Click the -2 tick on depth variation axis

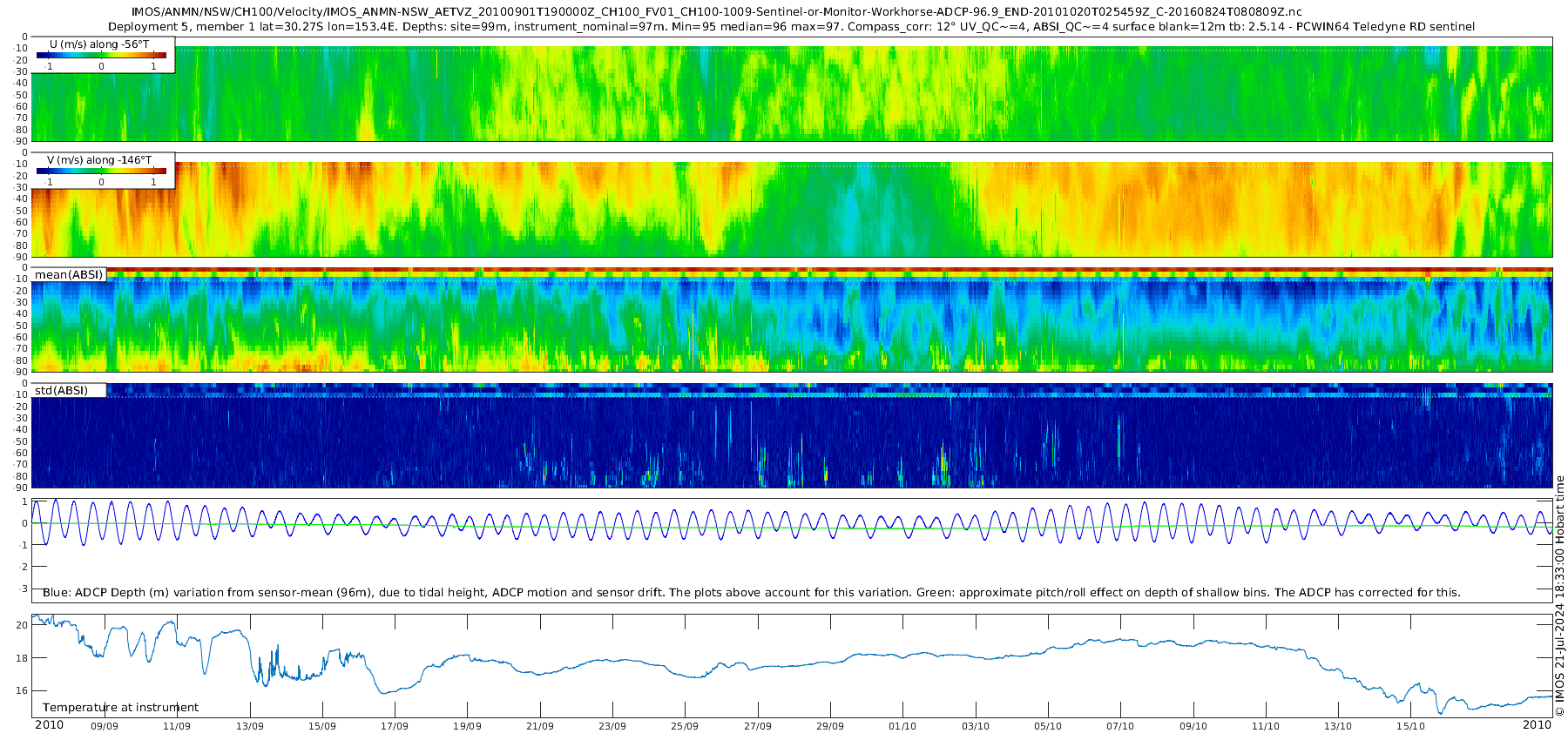tap(23, 567)
